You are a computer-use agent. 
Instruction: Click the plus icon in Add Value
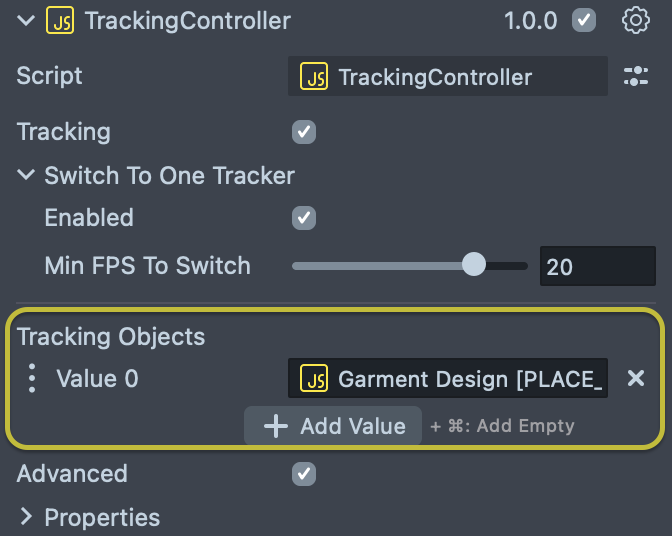pos(276,426)
